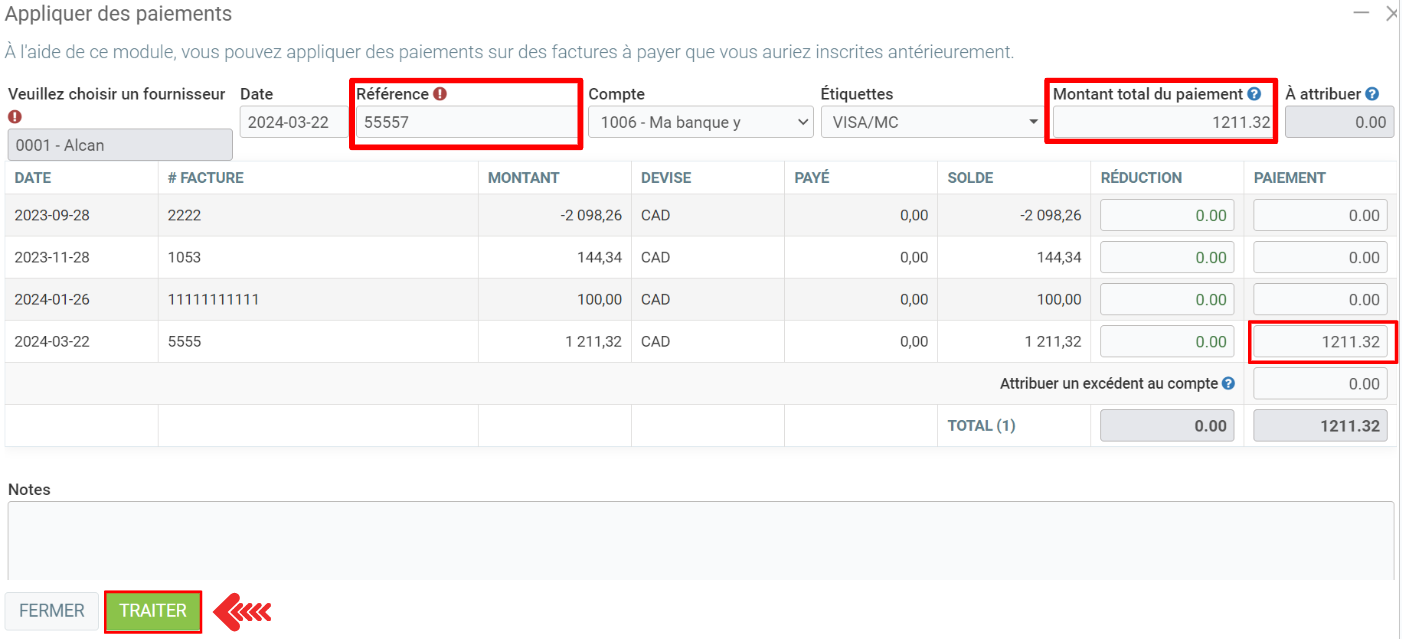1402x639 pixels.
Task: Click help icon beside Attribuer un excédent au compte
Action: (1228, 383)
